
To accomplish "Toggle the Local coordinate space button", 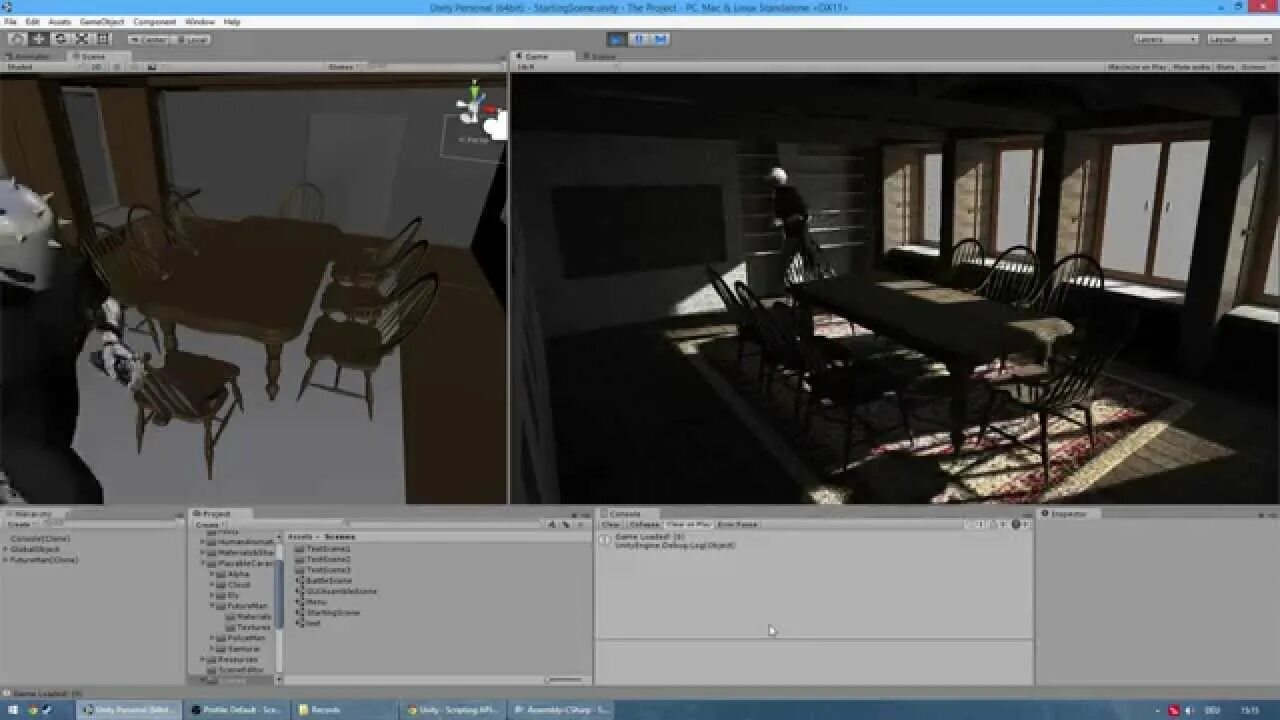I will pyautogui.click(x=192, y=39).
